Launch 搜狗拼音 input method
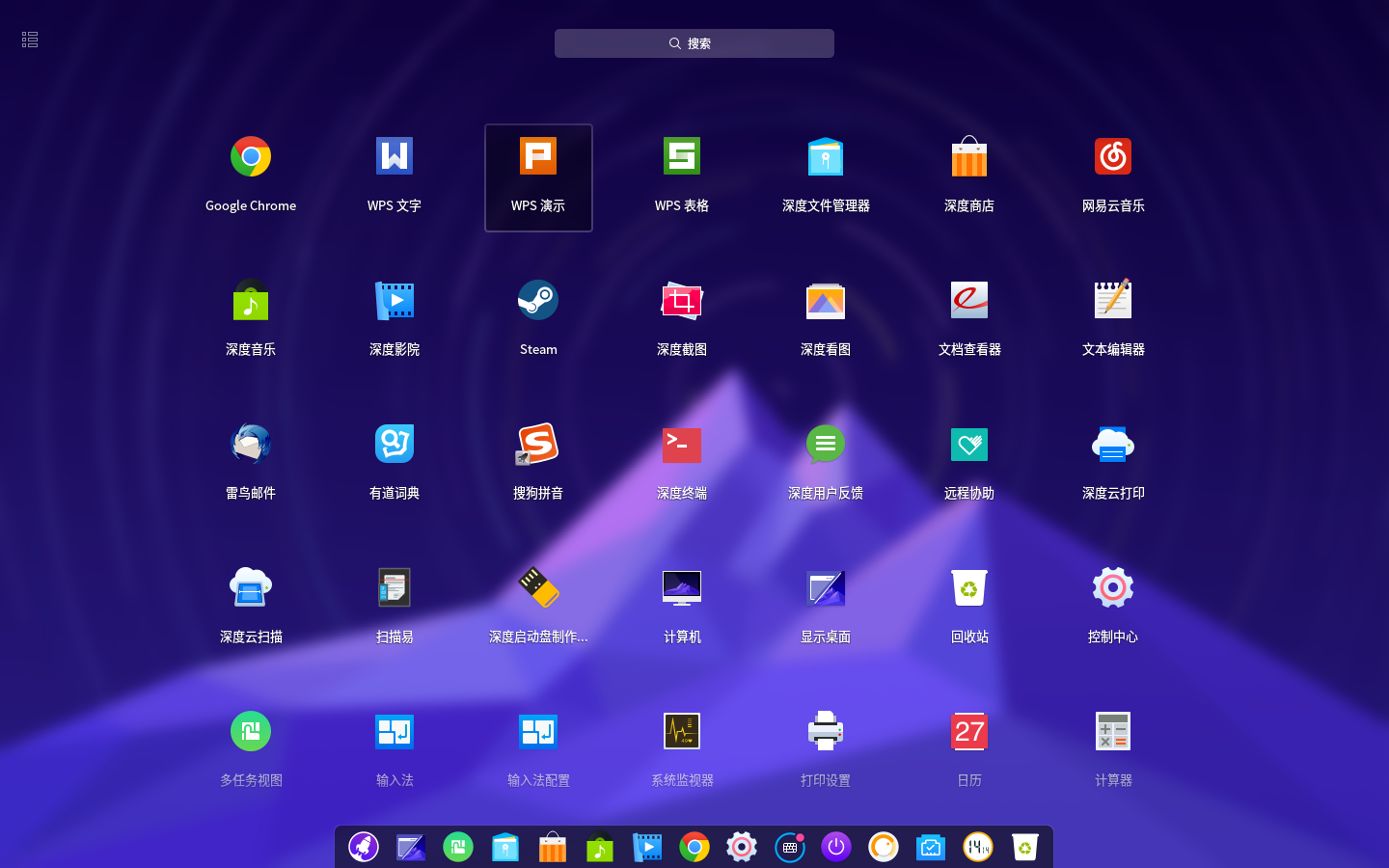 538,464
